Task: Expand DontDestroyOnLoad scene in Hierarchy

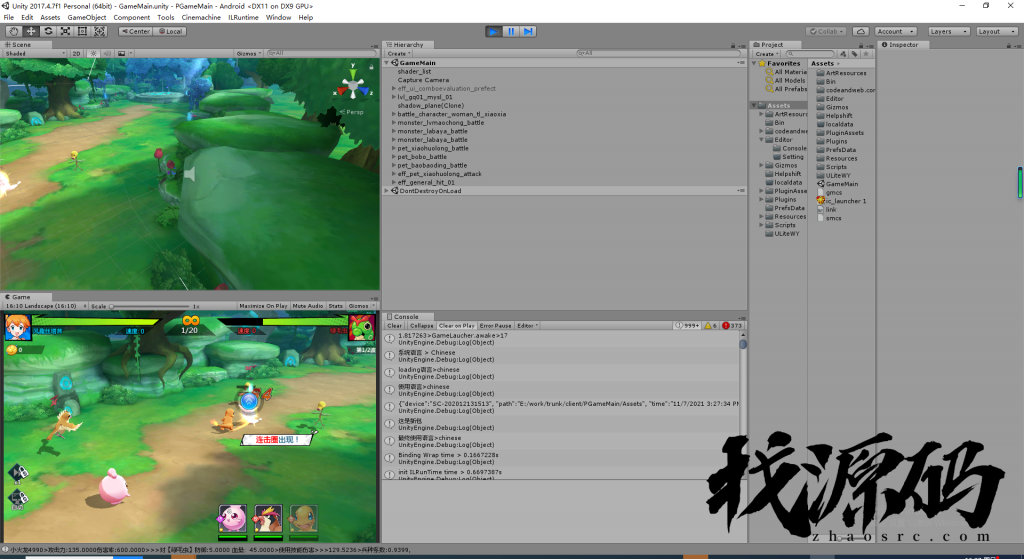Action: (386, 191)
